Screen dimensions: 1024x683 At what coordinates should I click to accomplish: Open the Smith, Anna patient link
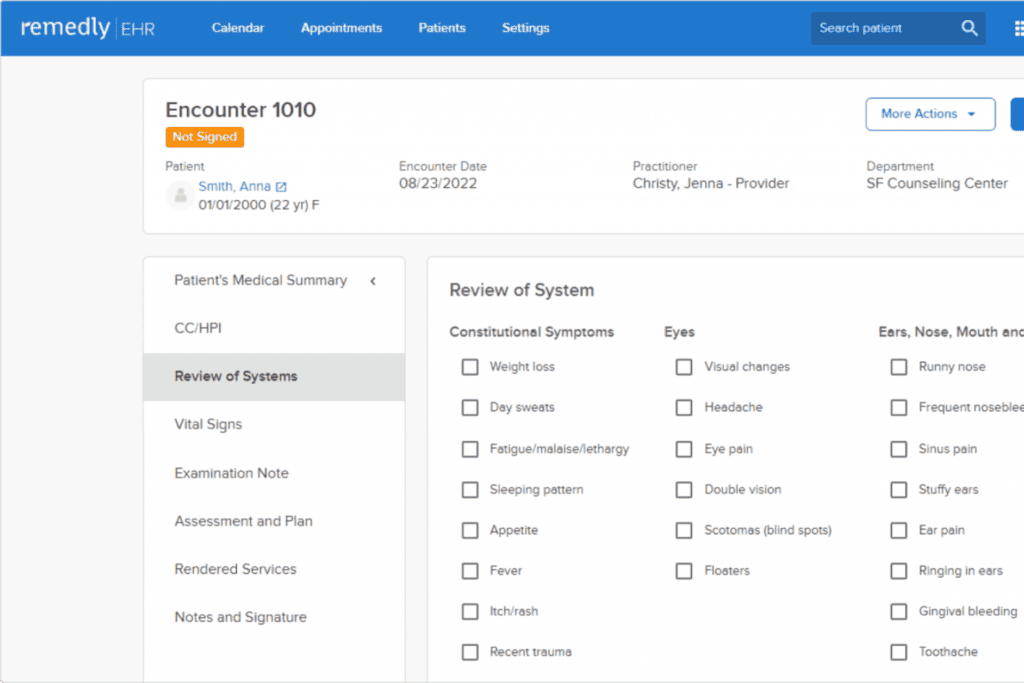click(234, 187)
